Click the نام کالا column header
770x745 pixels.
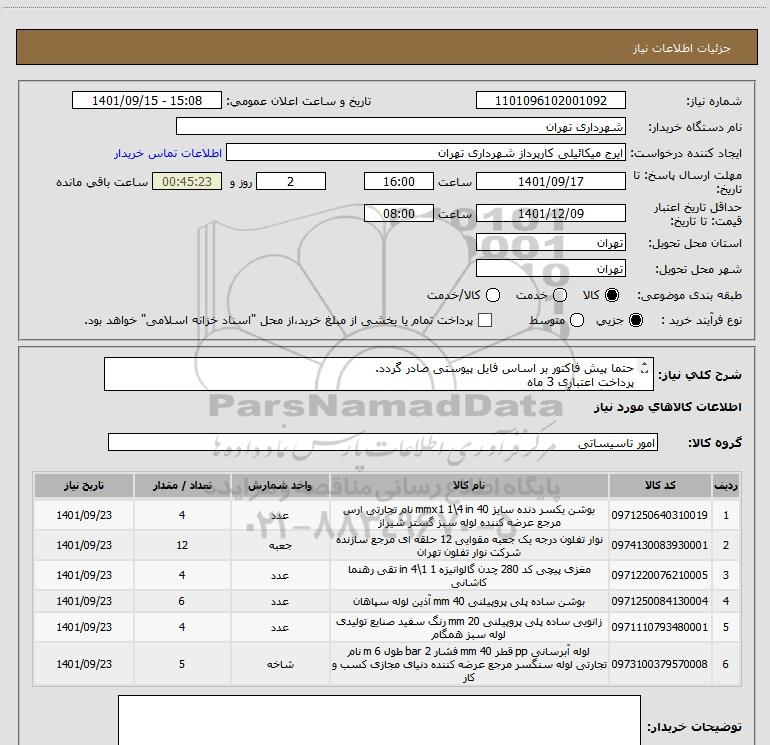pyautogui.click(x=469, y=486)
